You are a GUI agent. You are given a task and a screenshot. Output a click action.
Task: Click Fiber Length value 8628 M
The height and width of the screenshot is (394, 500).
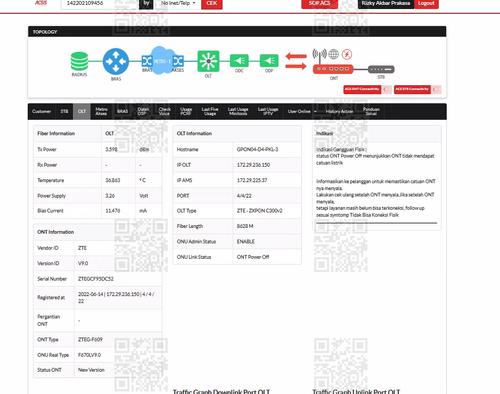245,226
